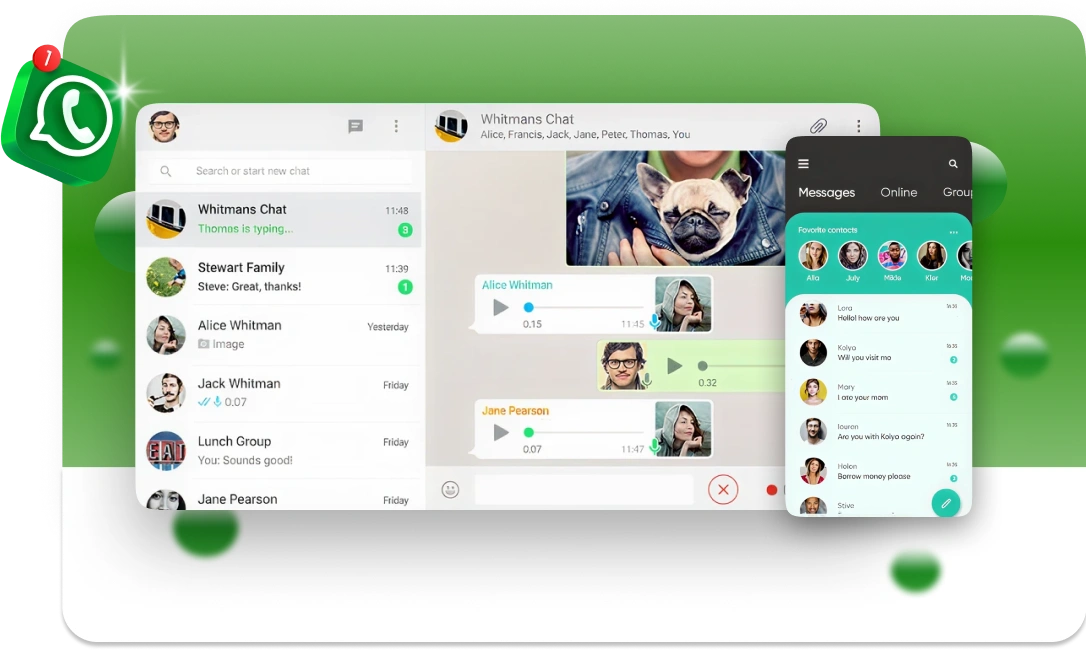The width and height of the screenshot is (1086, 655).
Task: Click the search icon in mobile app
Action: (953, 163)
